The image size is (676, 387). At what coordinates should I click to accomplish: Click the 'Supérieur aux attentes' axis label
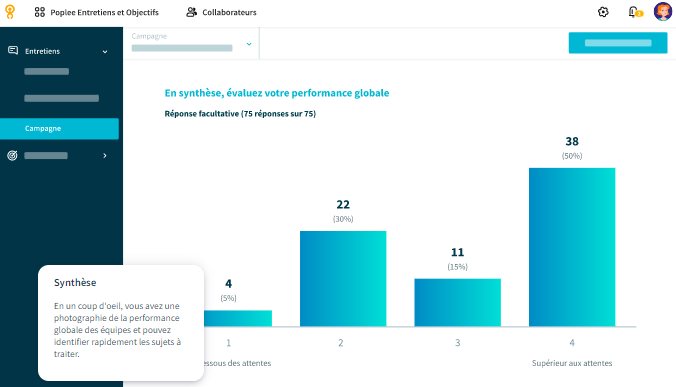(572, 363)
